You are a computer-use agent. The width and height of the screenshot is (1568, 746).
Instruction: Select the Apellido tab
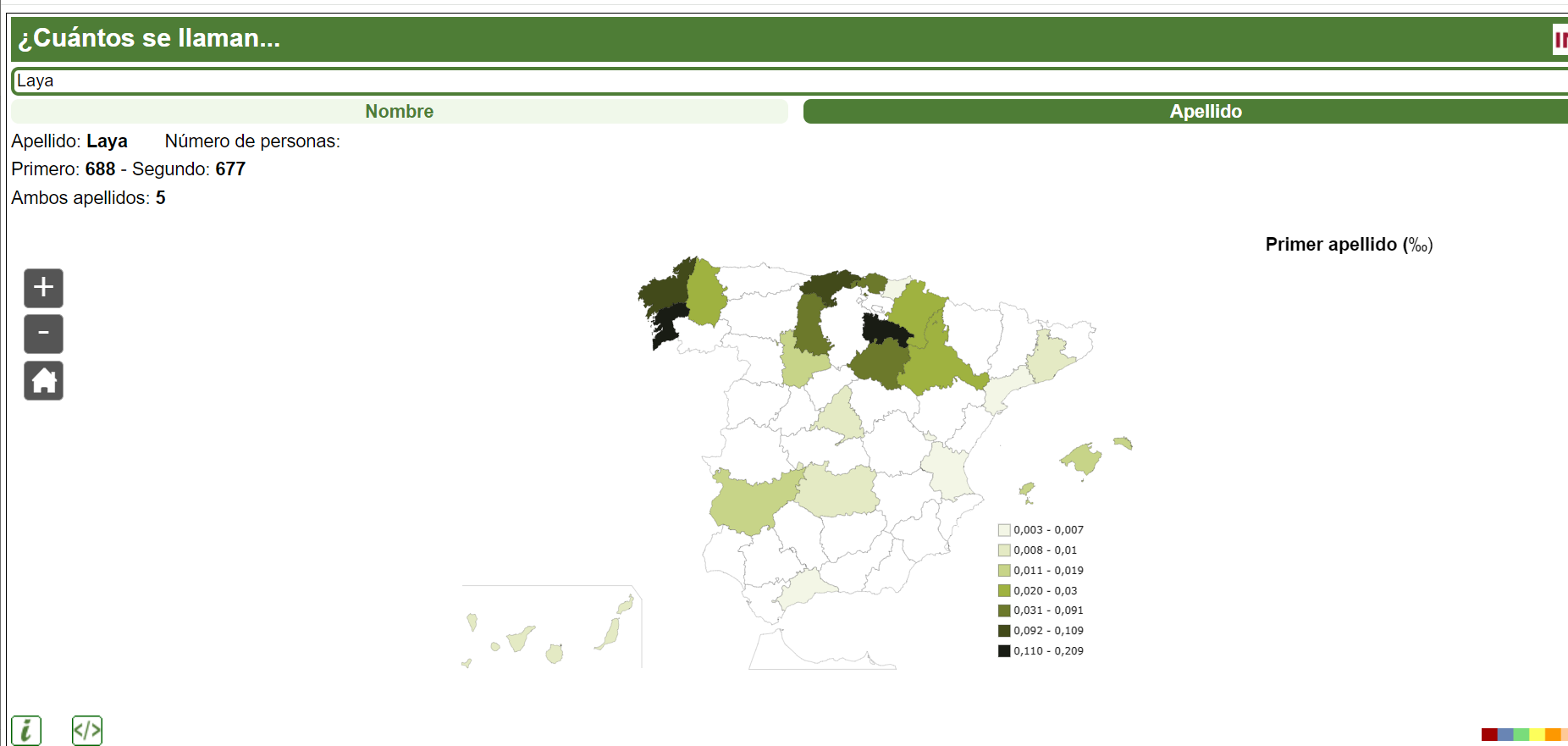coord(1205,112)
